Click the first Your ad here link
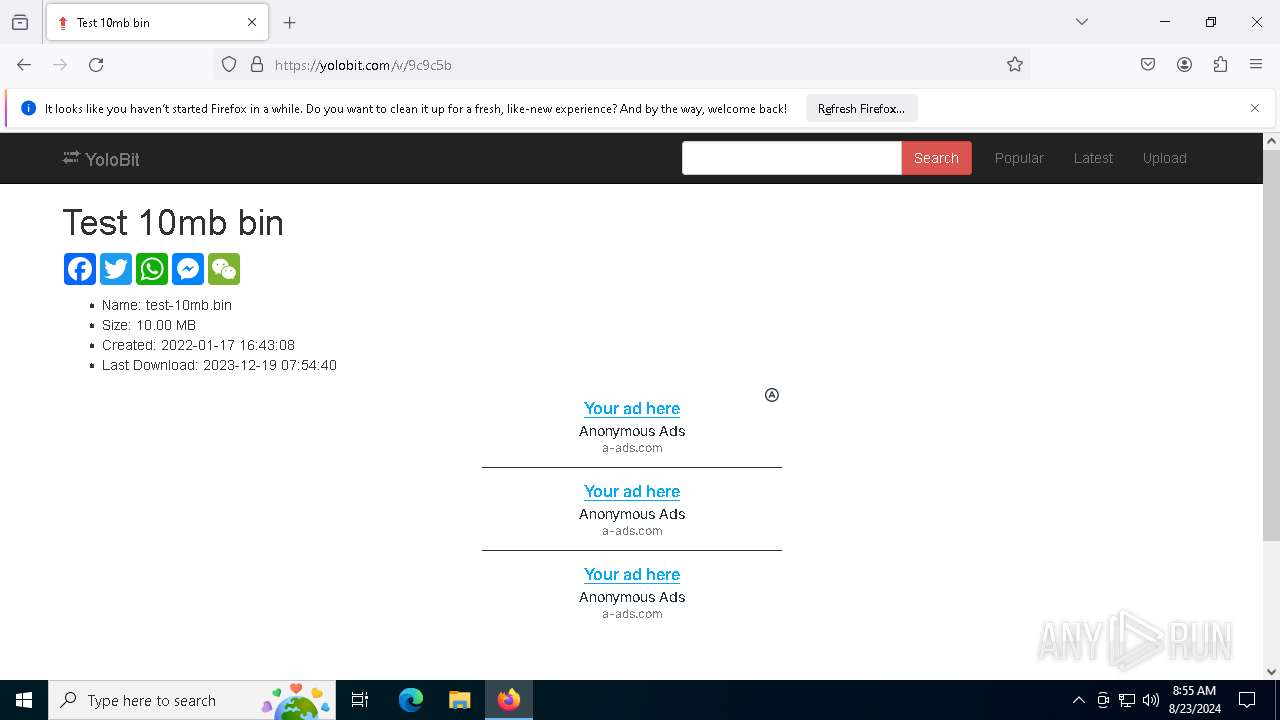 click(x=632, y=408)
